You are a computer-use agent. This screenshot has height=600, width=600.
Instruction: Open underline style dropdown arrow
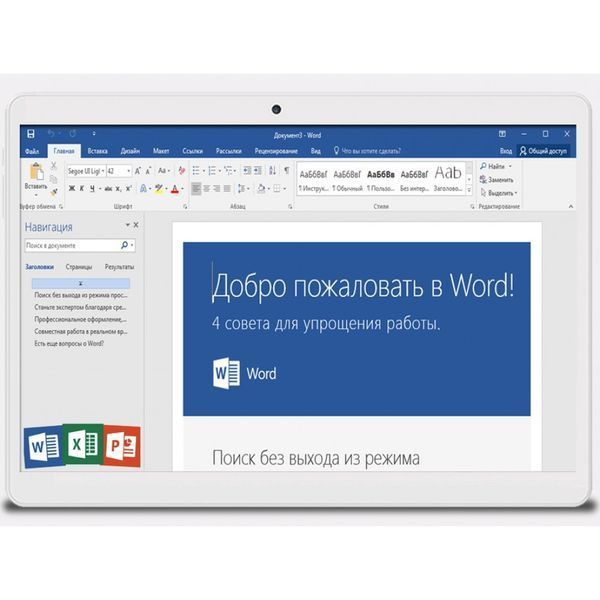click(x=100, y=189)
